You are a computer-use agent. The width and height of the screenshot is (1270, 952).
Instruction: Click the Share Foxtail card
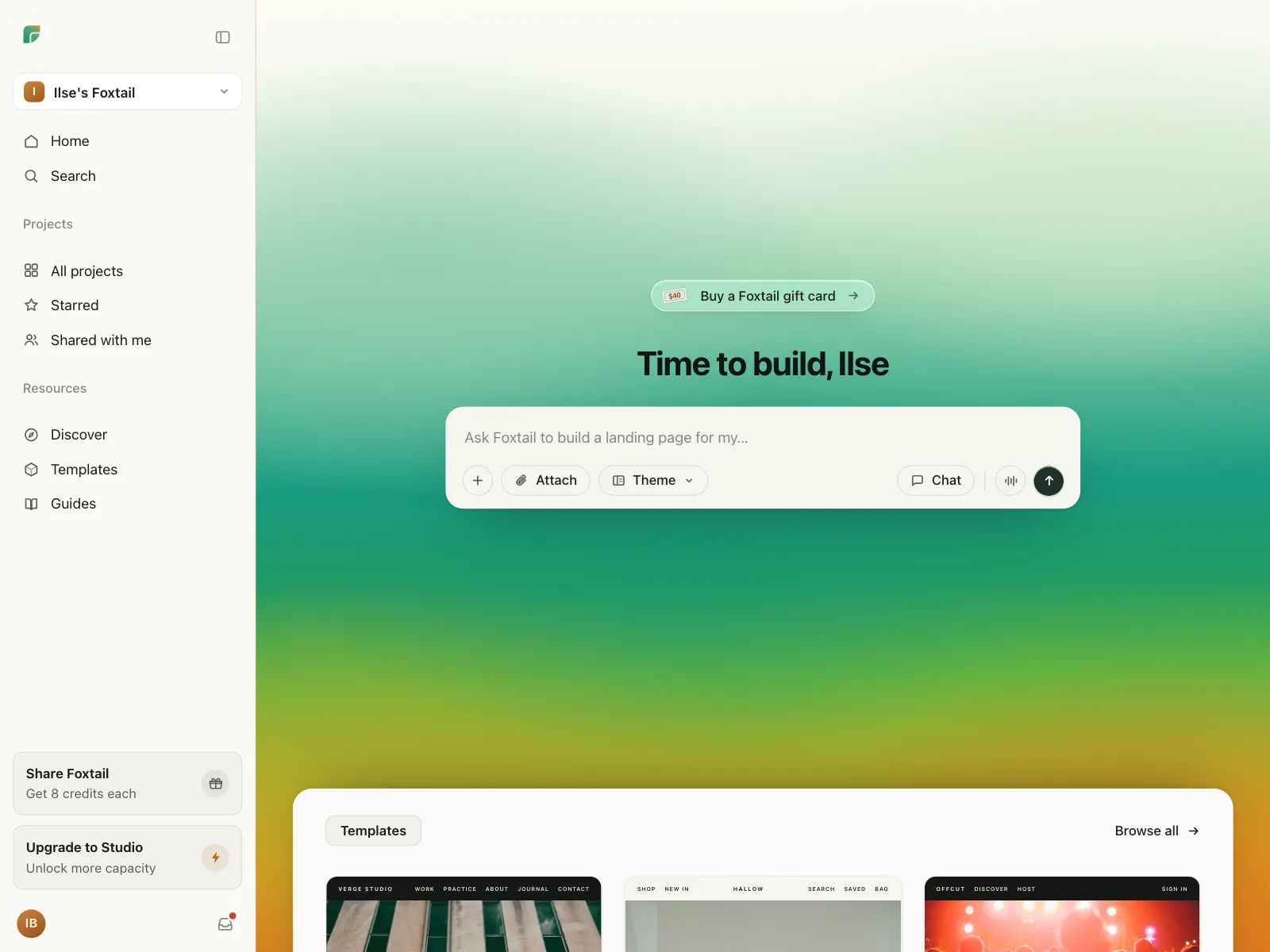point(127,783)
